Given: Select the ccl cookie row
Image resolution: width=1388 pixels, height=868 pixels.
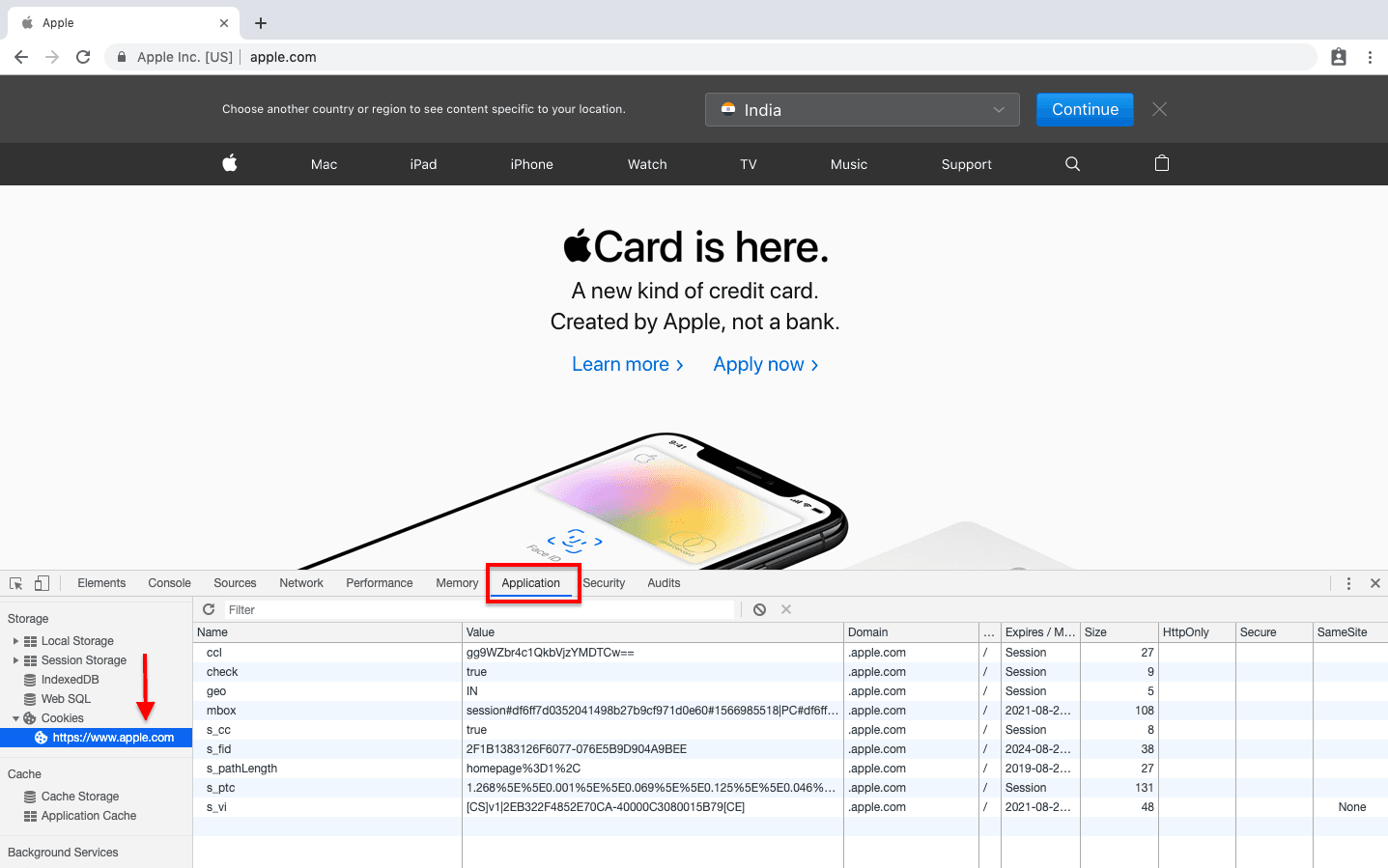Looking at the screenshot, I should (x=790, y=653).
